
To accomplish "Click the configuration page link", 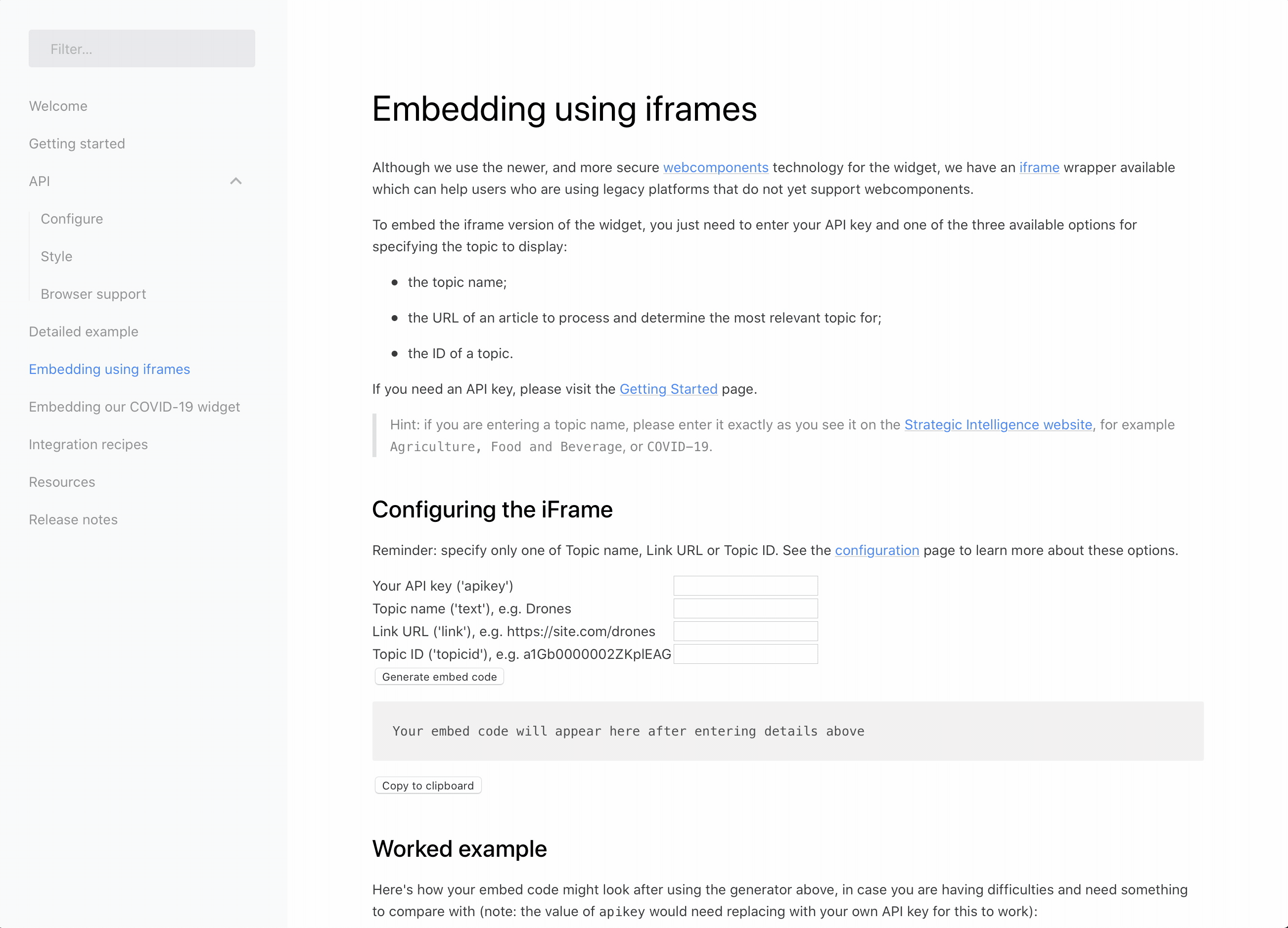I will pos(877,551).
